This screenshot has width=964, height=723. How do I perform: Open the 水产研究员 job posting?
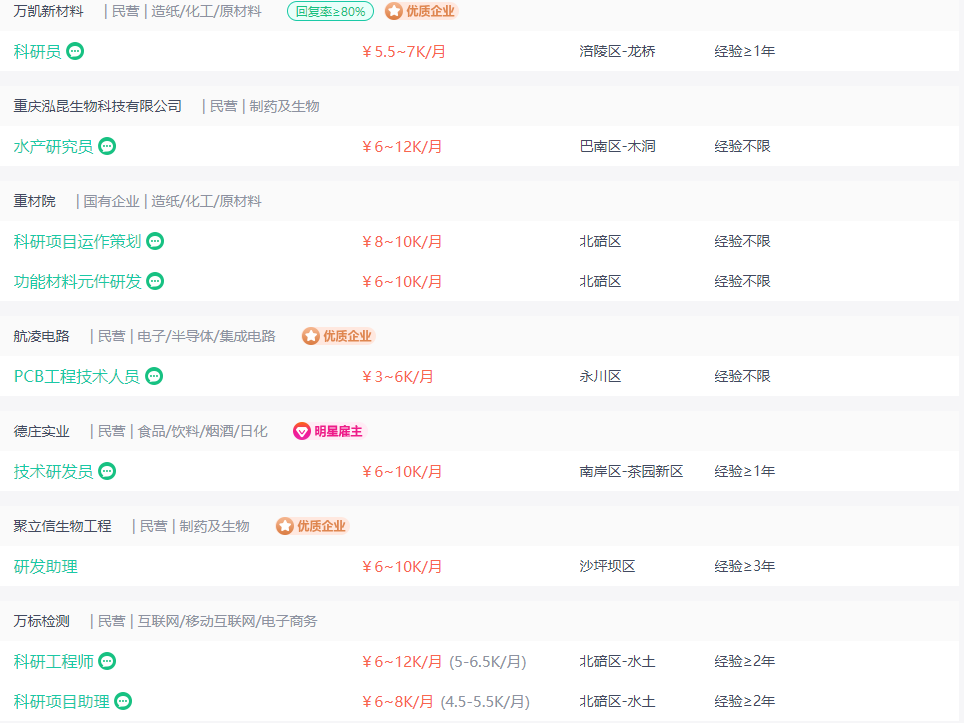pos(53,146)
